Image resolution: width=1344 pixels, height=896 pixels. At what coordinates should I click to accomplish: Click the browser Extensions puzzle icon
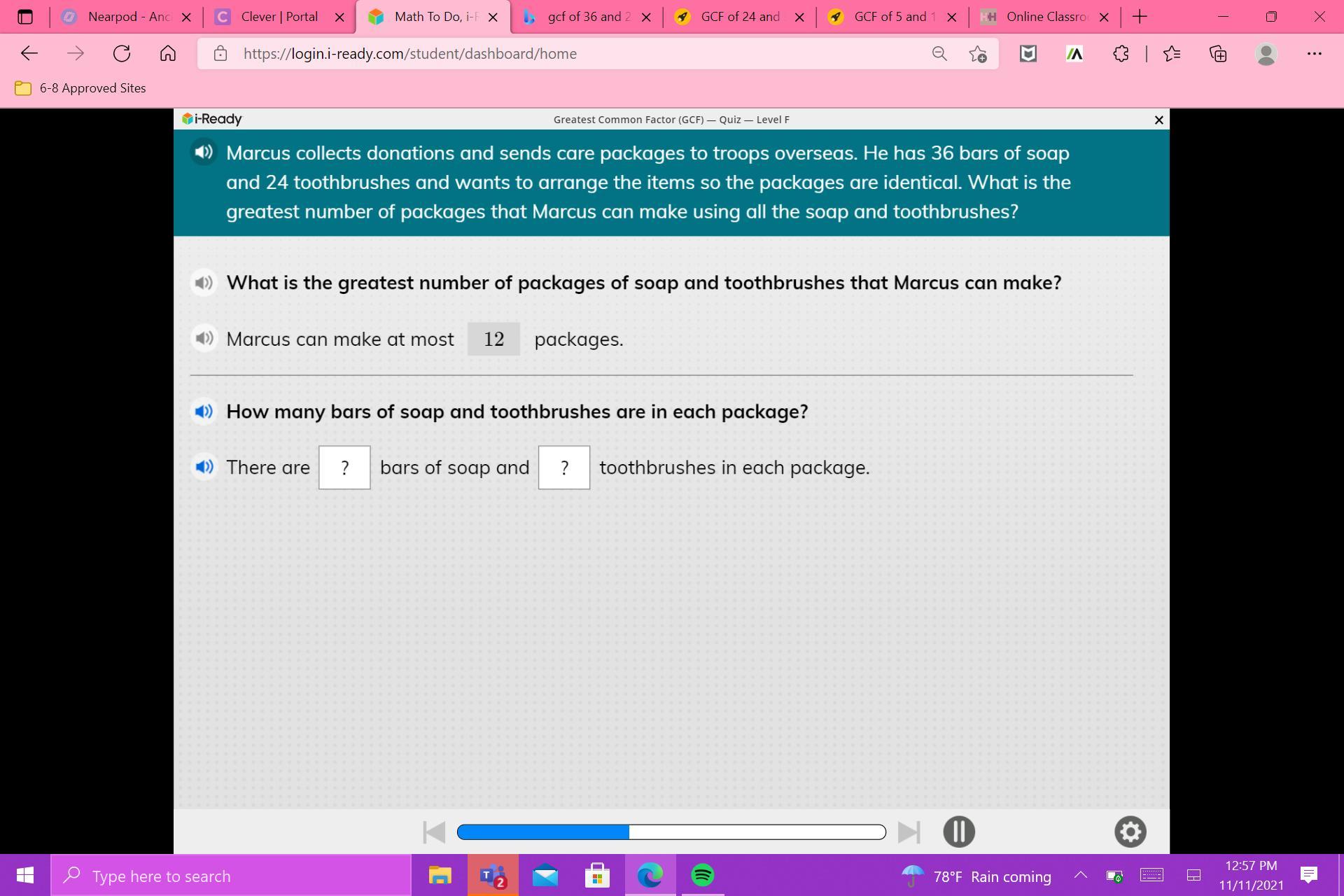[1121, 54]
